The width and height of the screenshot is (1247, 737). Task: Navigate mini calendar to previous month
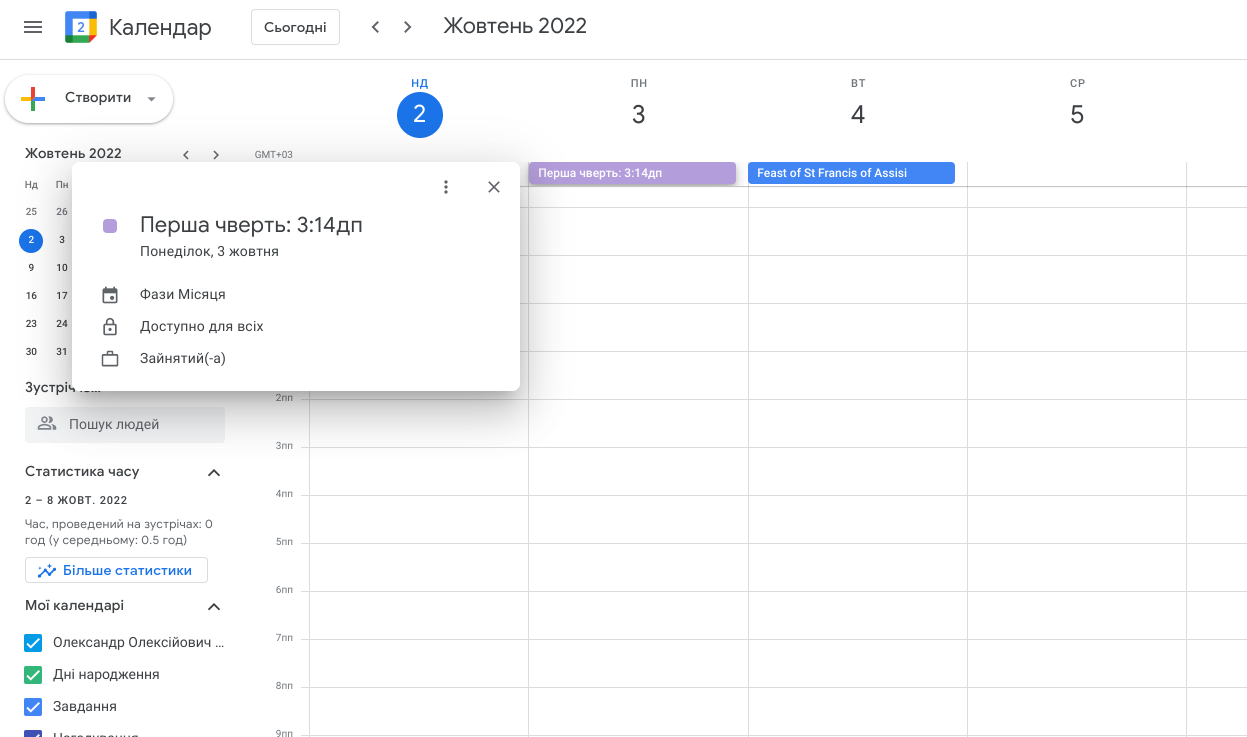pyautogui.click(x=185, y=155)
